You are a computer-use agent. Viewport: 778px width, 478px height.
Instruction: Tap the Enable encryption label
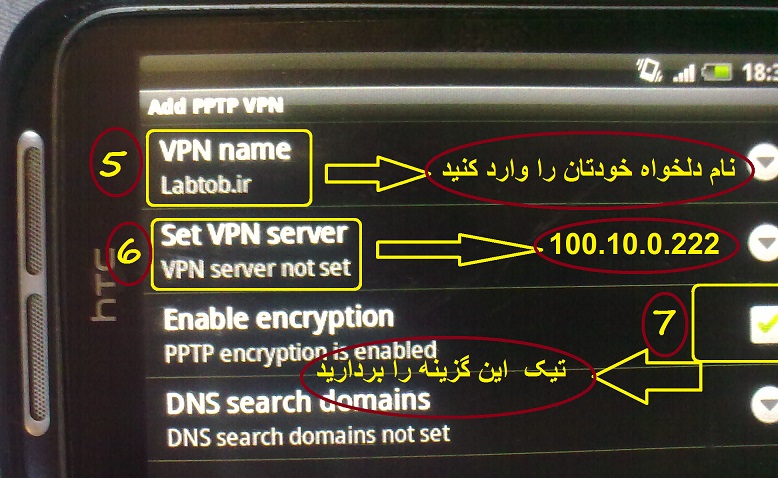[278, 319]
